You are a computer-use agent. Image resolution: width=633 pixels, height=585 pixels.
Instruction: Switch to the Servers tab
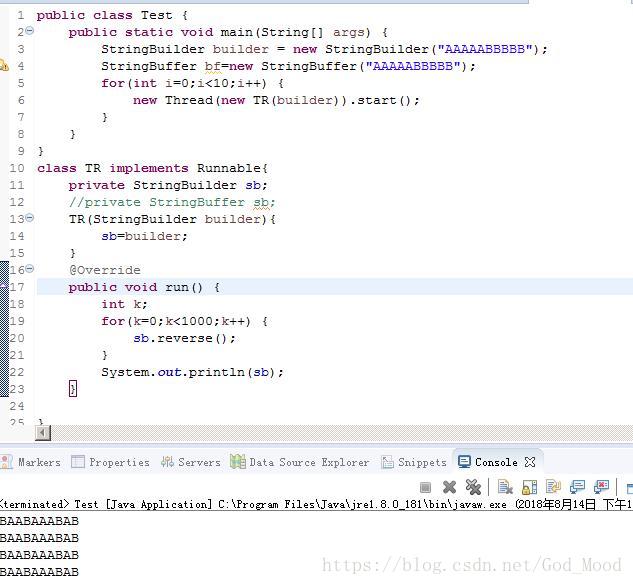pyautogui.click(x=191, y=462)
